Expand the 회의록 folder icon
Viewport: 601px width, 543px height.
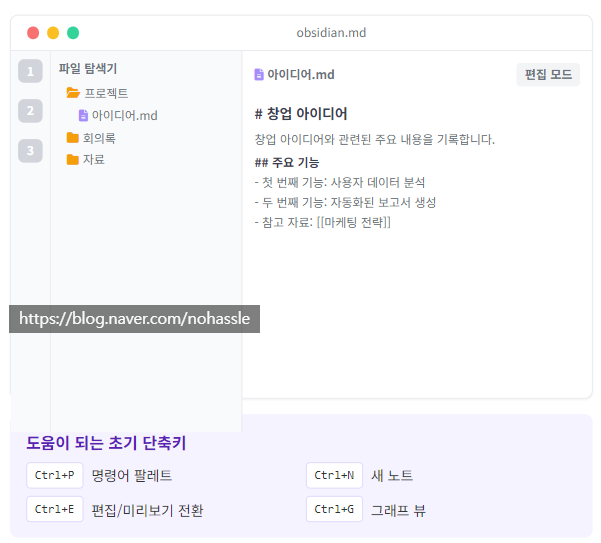(x=72, y=138)
